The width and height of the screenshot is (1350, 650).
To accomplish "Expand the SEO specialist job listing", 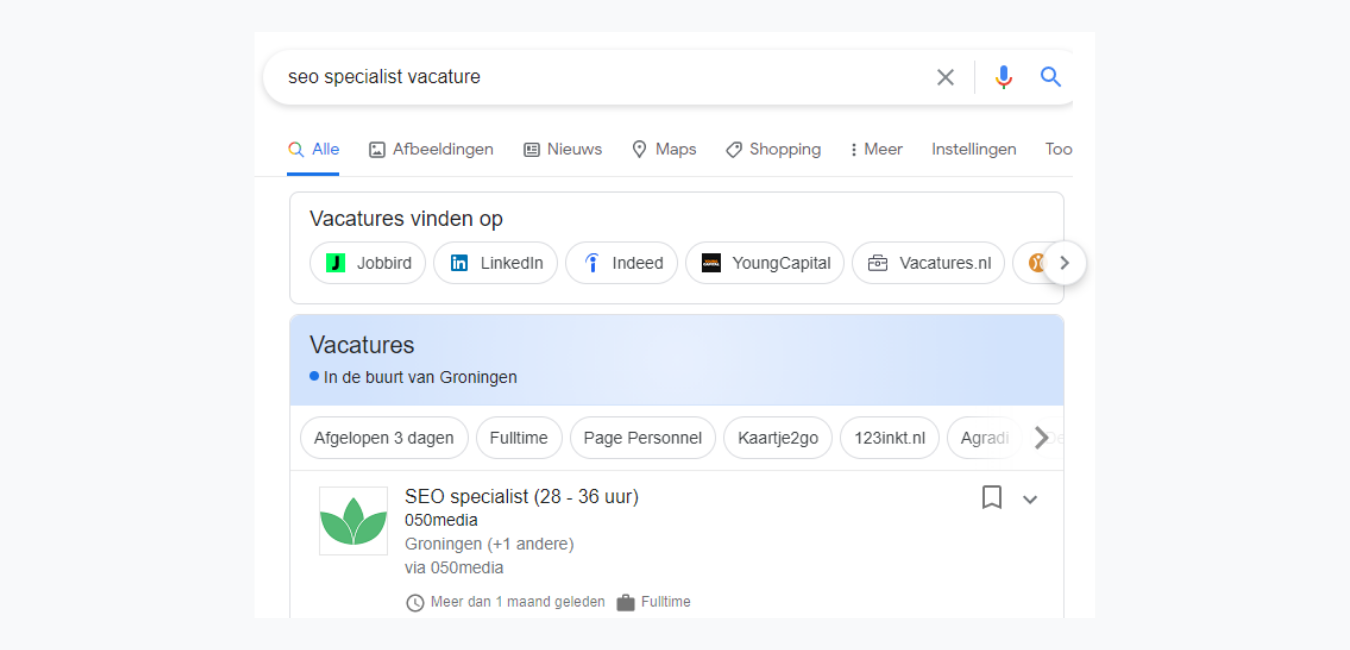I will (1030, 499).
